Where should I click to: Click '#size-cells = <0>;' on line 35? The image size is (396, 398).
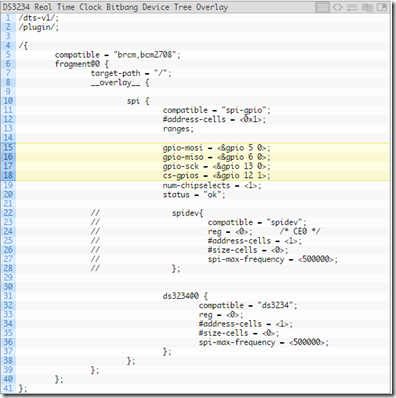click(x=239, y=333)
